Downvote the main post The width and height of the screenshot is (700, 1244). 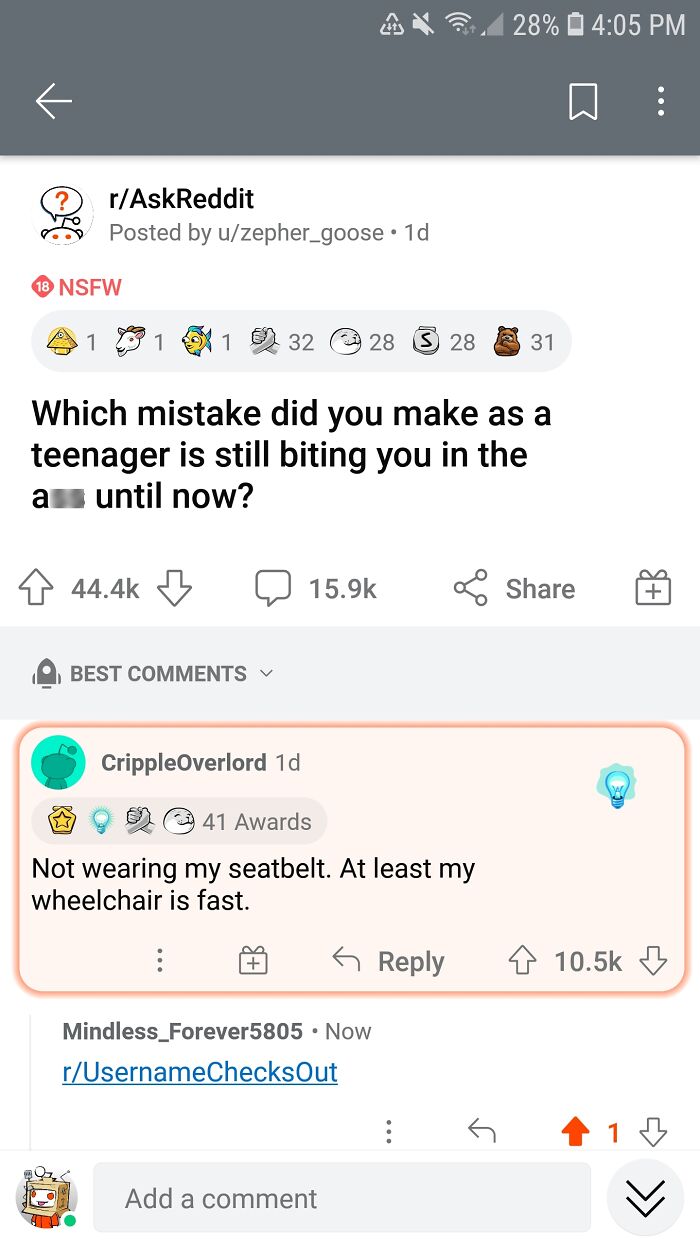click(174, 588)
